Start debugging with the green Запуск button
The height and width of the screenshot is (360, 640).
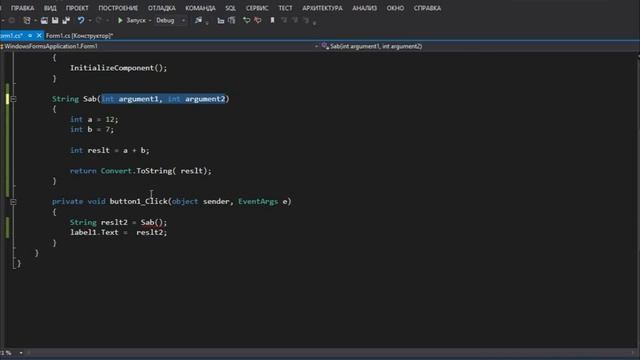131,20
